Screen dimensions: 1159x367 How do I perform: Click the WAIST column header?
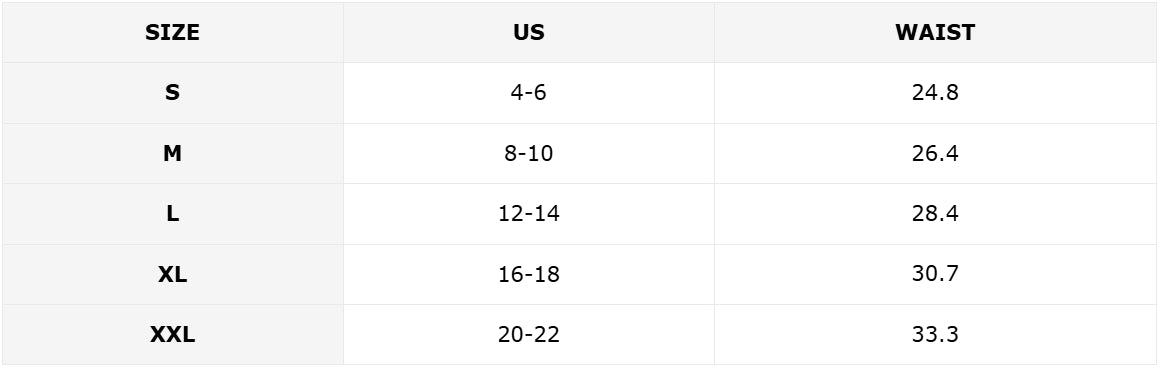pyautogui.click(x=935, y=32)
